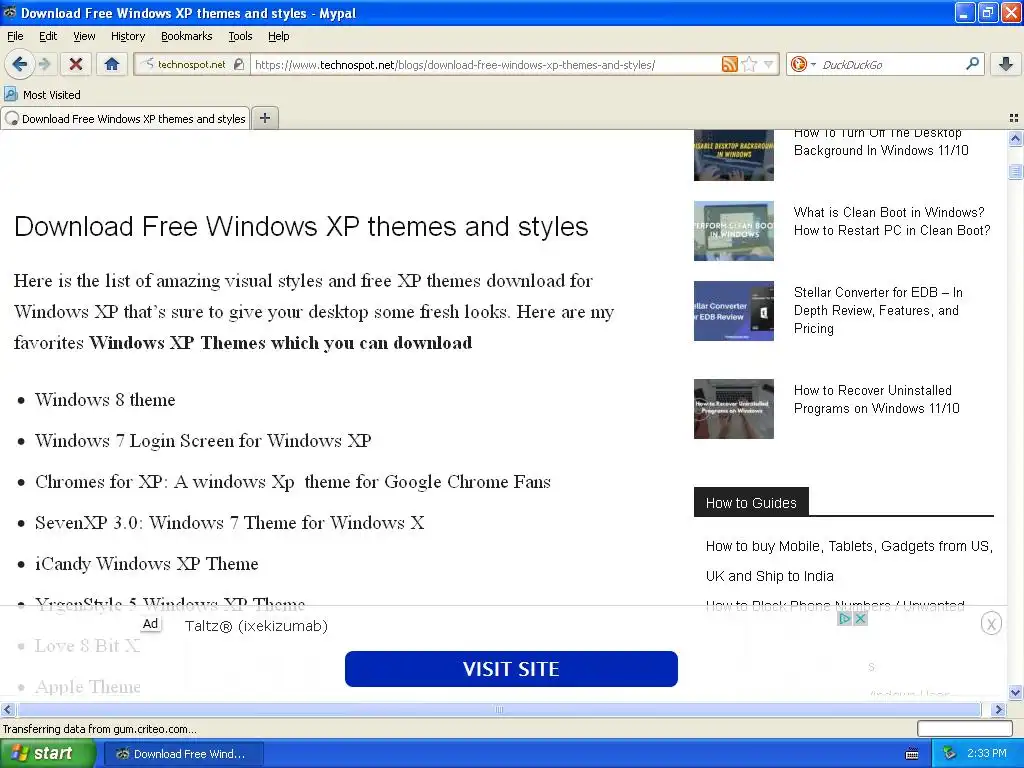Open the File menu
This screenshot has width=1024, height=768.
pos(15,36)
